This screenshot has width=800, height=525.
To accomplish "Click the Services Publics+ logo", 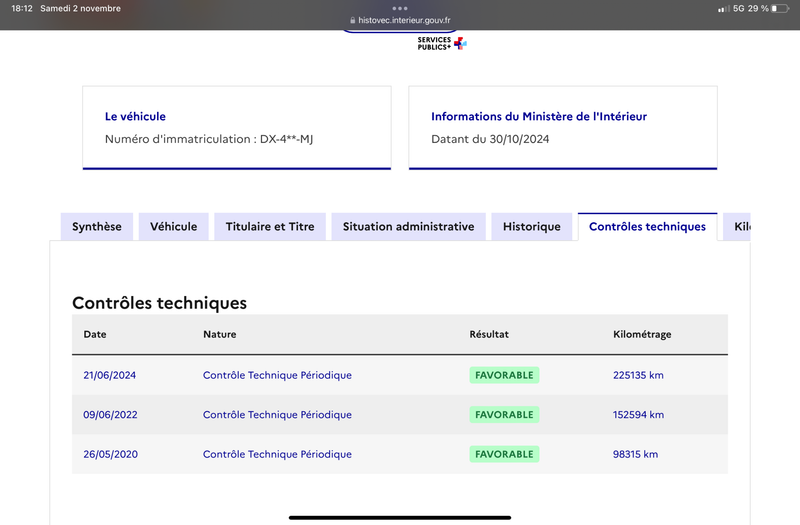I will pos(442,43).
